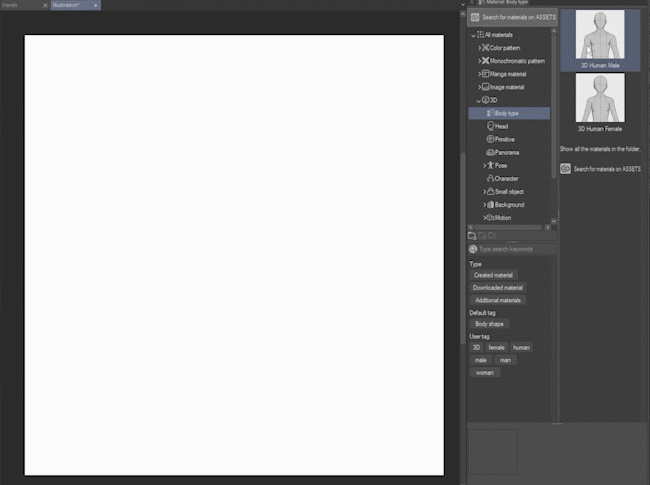Toggle the female user tag
This screenshot has width=650, height=485.
click(496, 347)
